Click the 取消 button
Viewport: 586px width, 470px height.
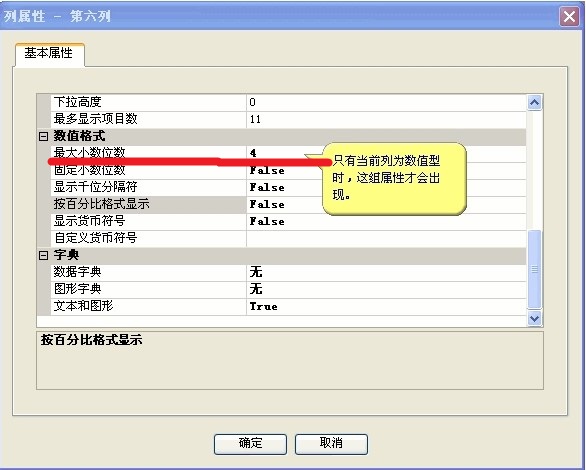331,444
